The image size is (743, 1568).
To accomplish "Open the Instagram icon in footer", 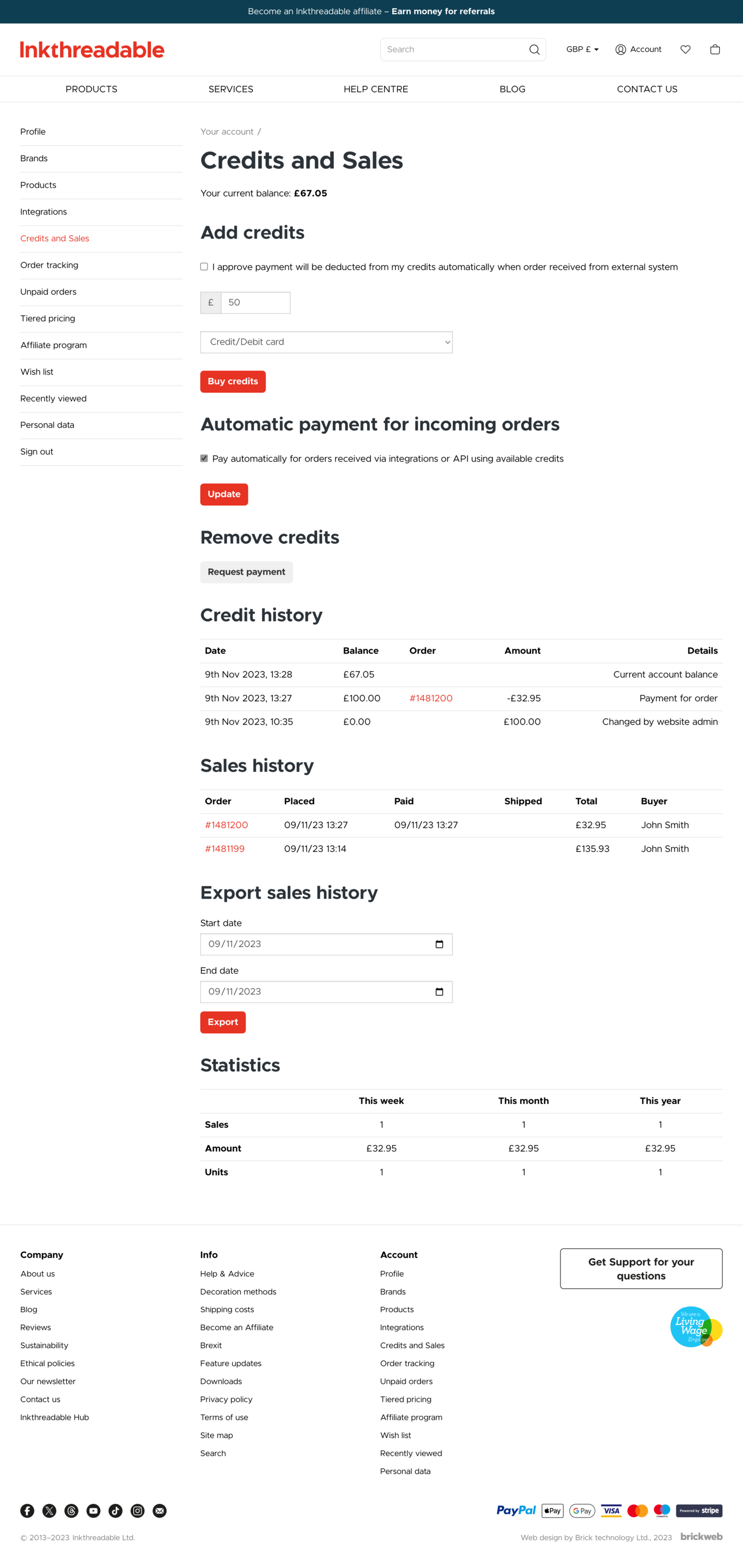I will [x=137, y=1510].
